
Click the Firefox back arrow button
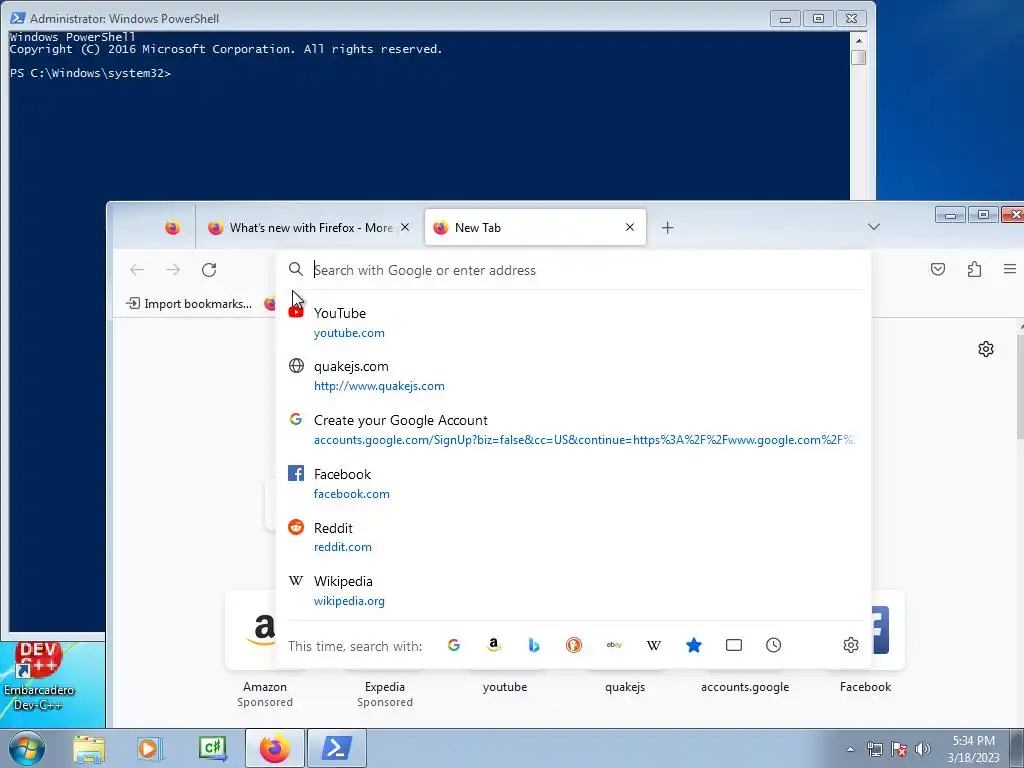tap(136, 270)
